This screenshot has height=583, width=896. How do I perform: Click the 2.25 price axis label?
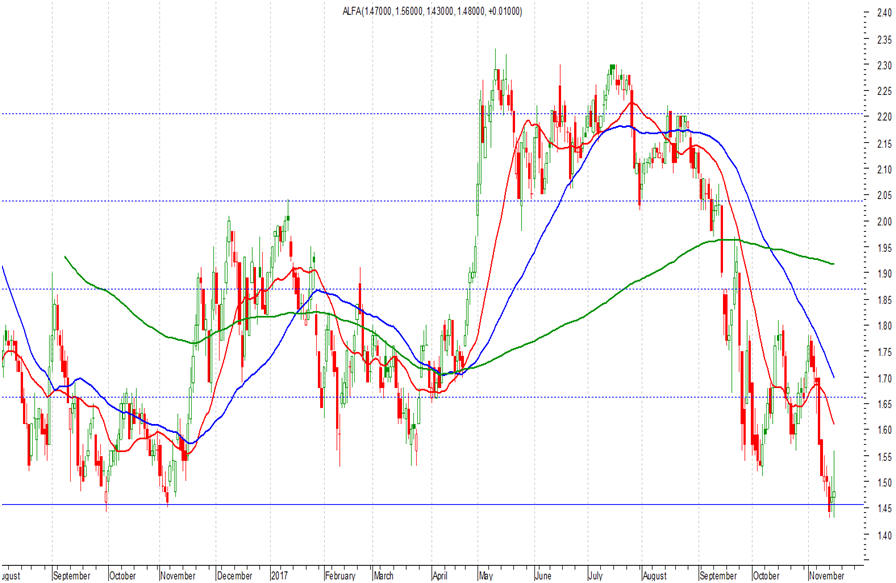883,91
